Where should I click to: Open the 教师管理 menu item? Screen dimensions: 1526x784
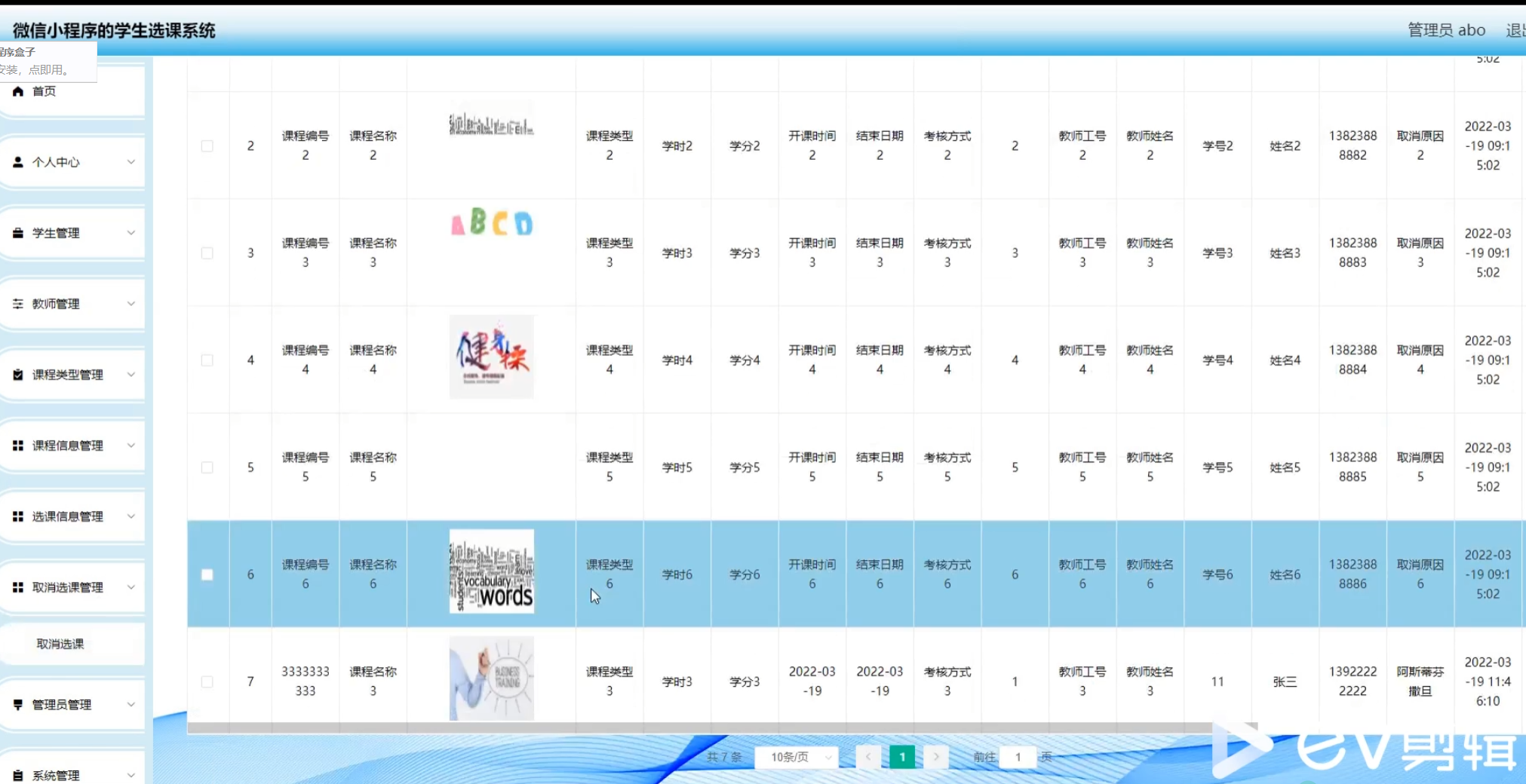tap(72, 304)
